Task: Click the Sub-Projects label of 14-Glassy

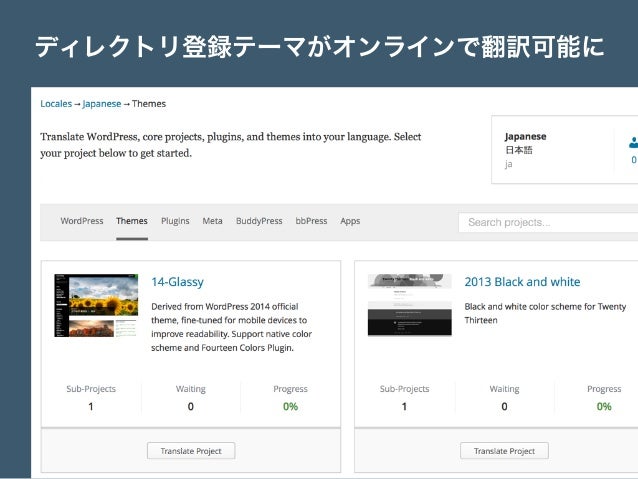Action: (91, 389)
